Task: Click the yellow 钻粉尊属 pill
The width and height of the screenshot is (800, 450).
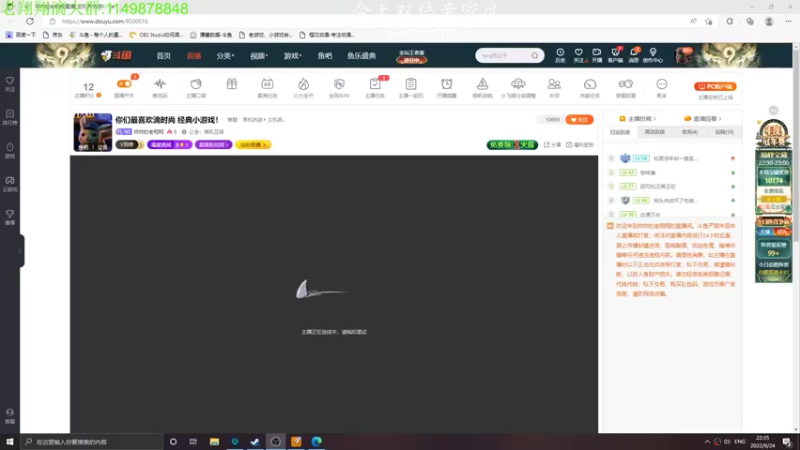Action: coord(253,145)
